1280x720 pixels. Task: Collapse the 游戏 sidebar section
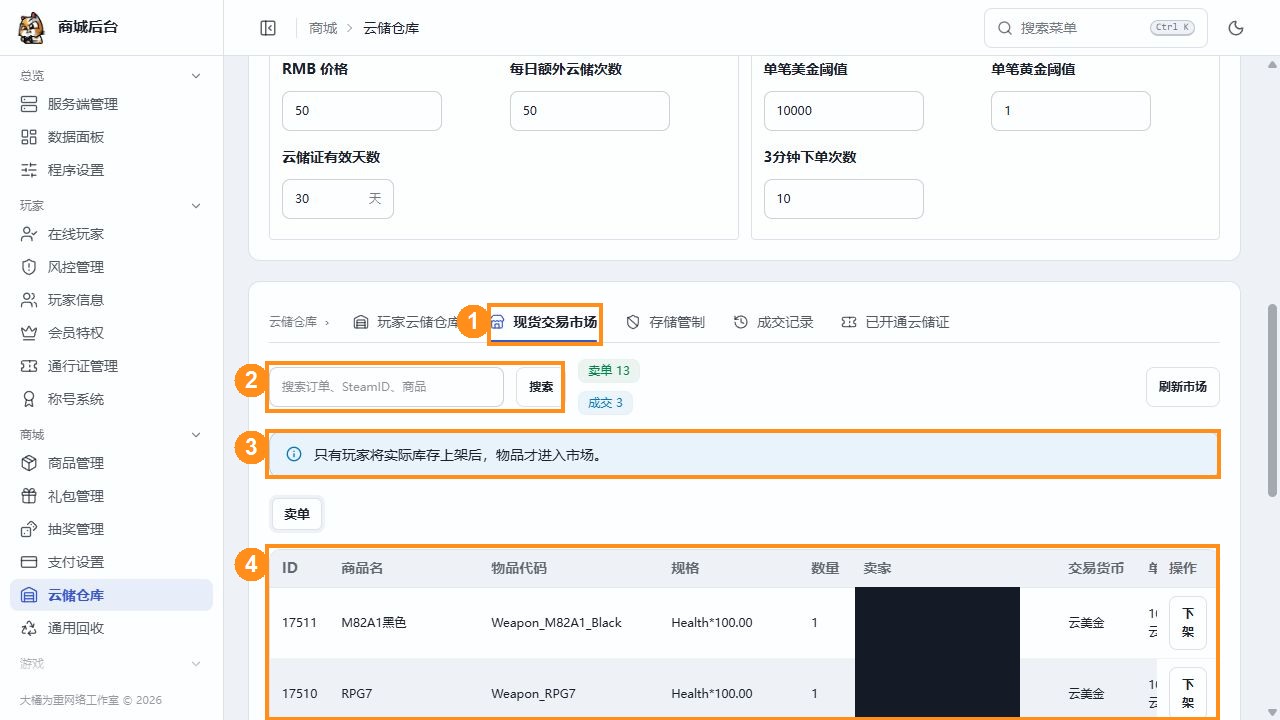196,664
